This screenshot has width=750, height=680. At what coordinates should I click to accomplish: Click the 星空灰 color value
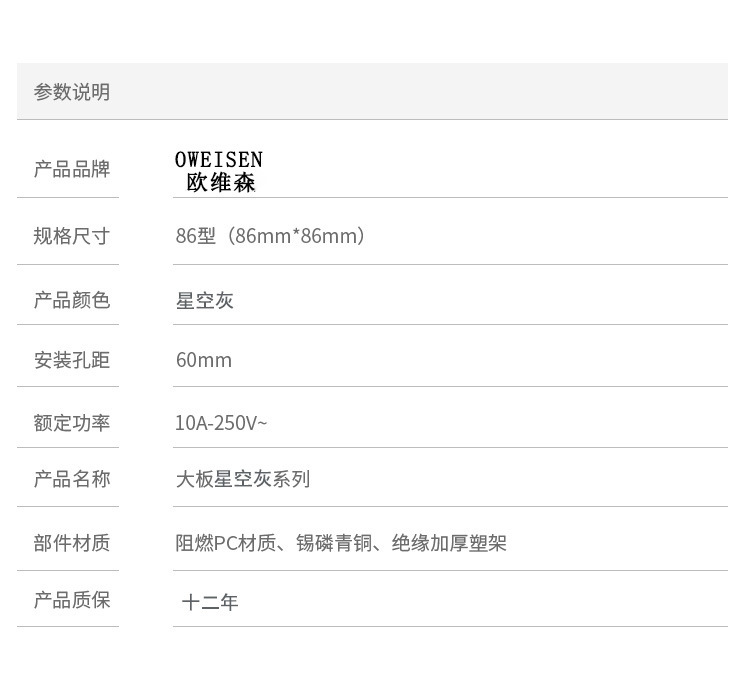point(205,301)
